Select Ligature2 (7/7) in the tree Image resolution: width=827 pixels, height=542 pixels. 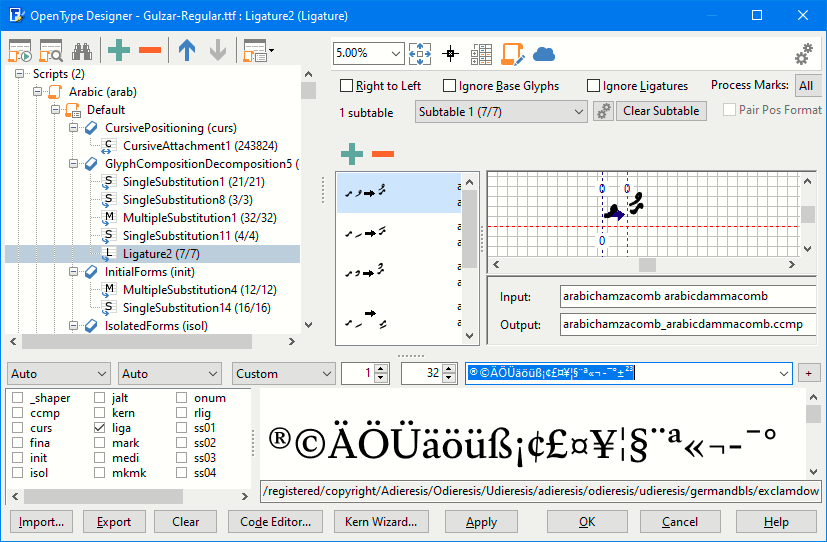(x=161, y=254)
